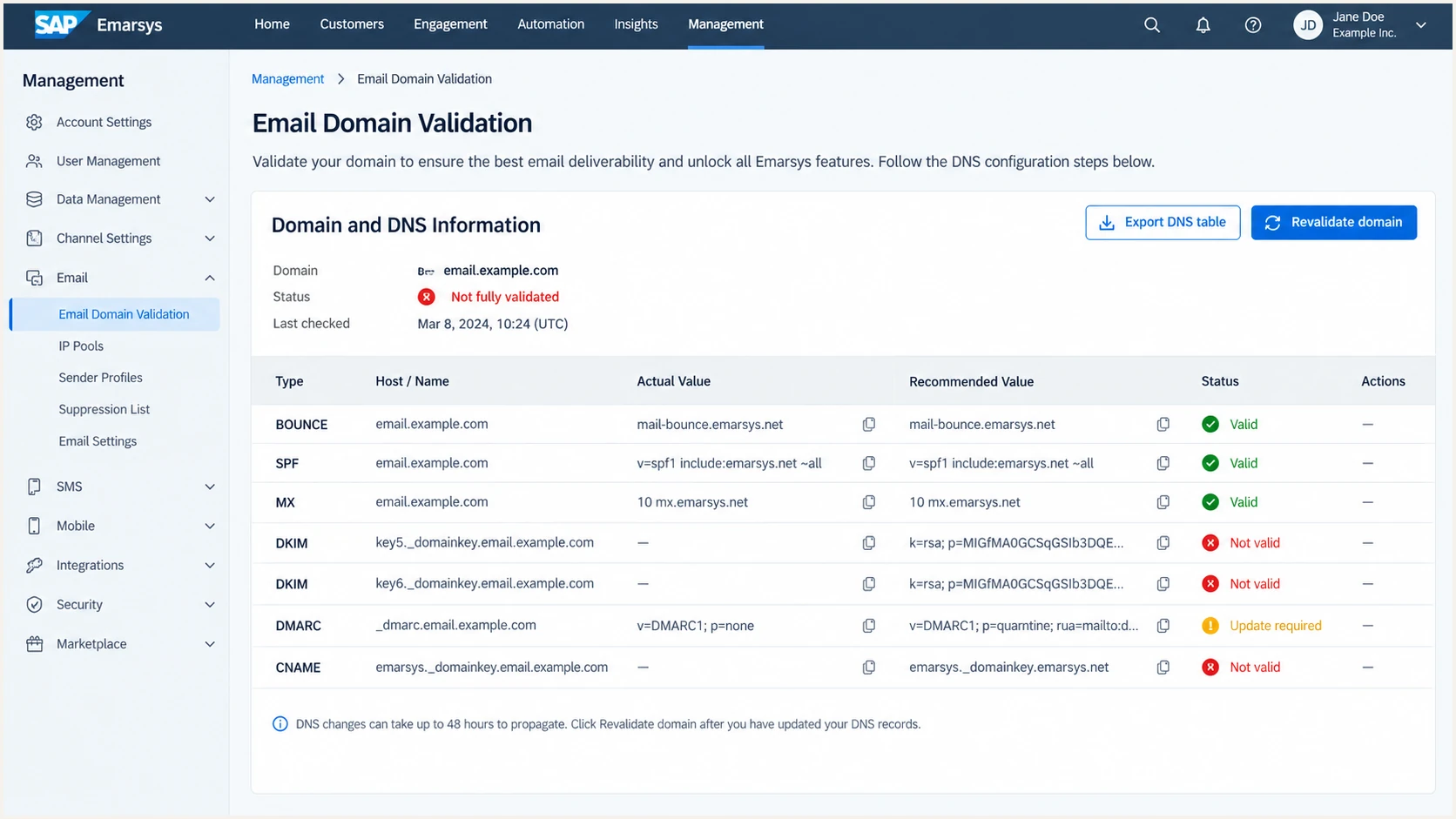Select IP Pools under Email
Image resolution: width=1456 pixels, height=819 pixels.
coord(81,346)
